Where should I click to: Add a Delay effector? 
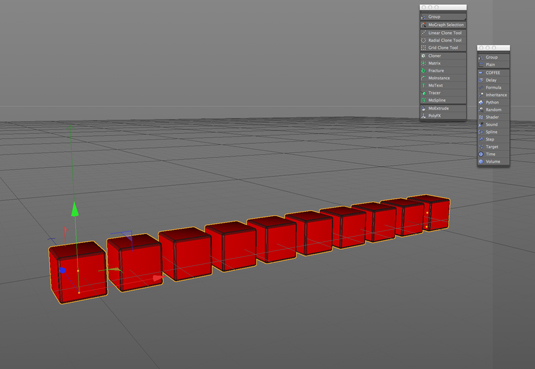coord(493,80)
